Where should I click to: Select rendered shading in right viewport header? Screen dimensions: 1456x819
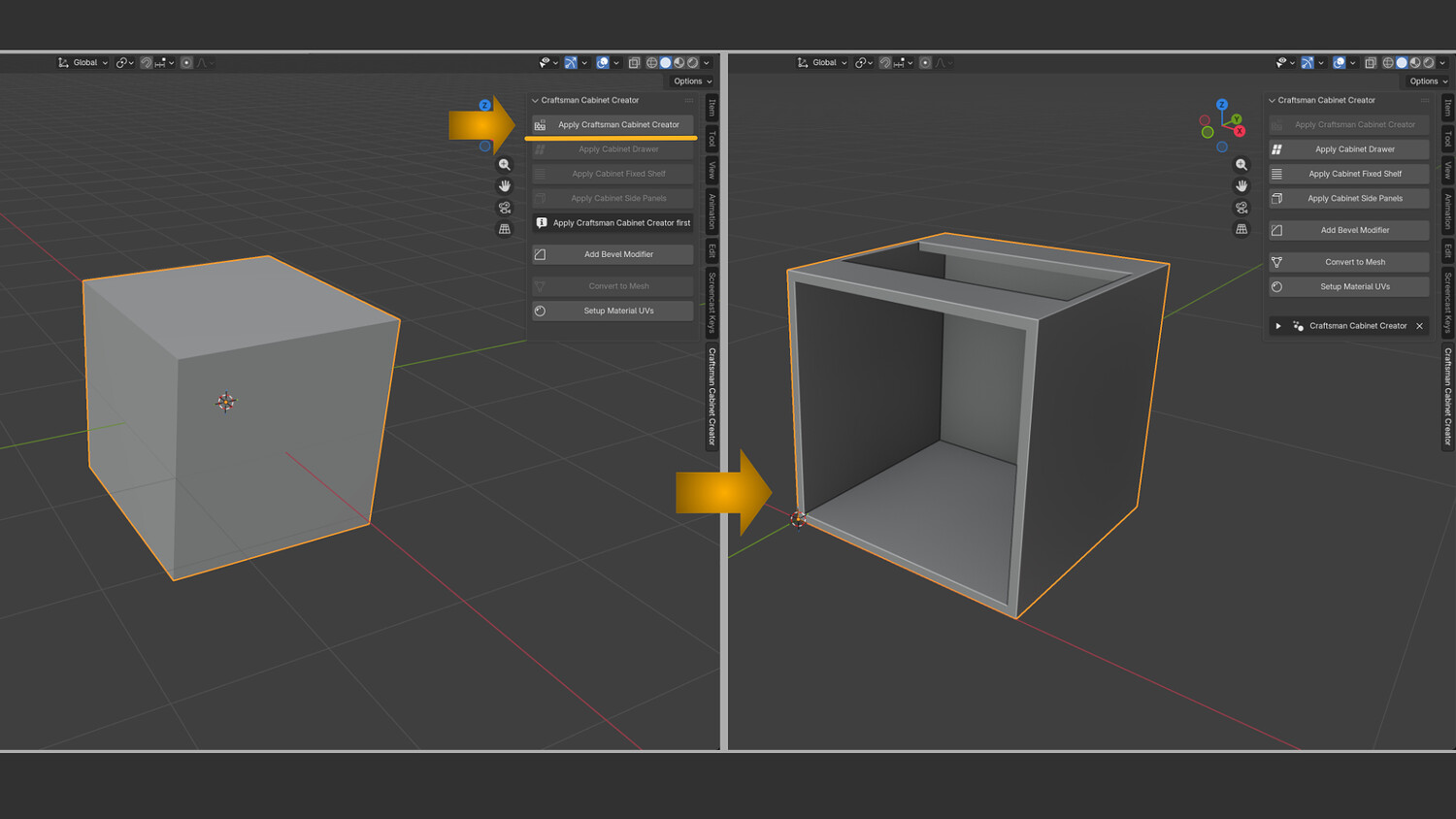(1429, 63)
